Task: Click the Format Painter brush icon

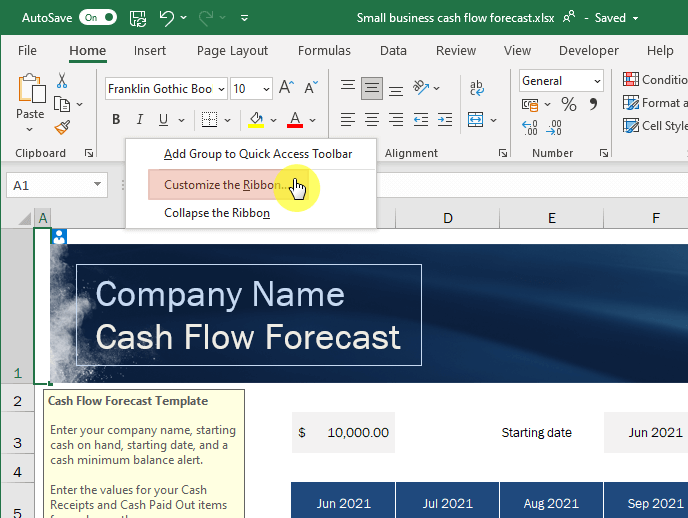Action: pos(62,128)
